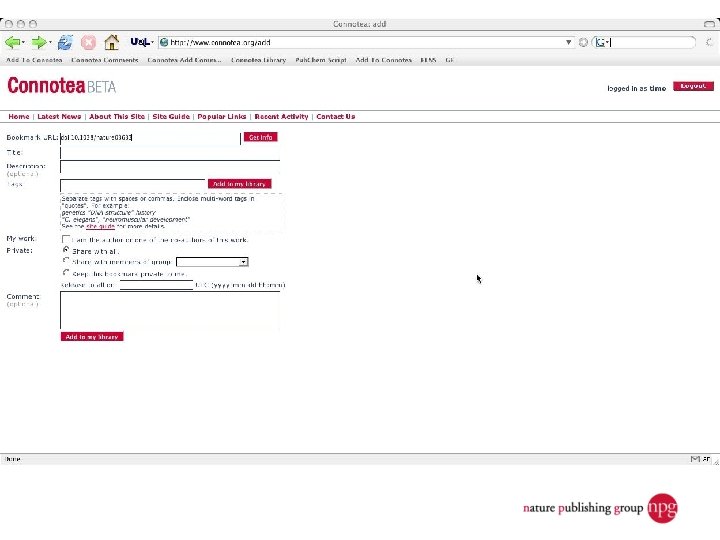The image size is (720, 540).
Task: Open the search engine chooser icon
Action: pyautogui.click(x=602, y=43)
